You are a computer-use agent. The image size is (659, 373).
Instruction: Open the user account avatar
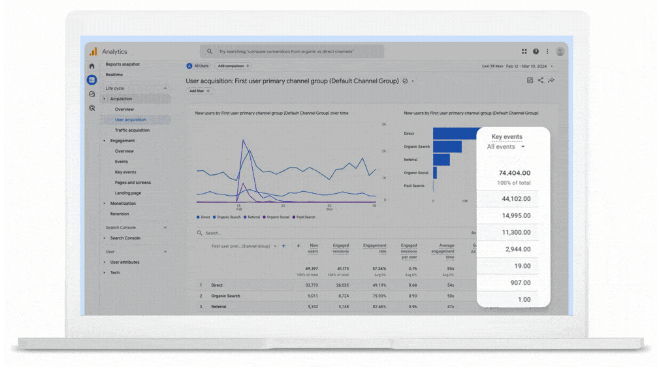click(x=560, y=51)
